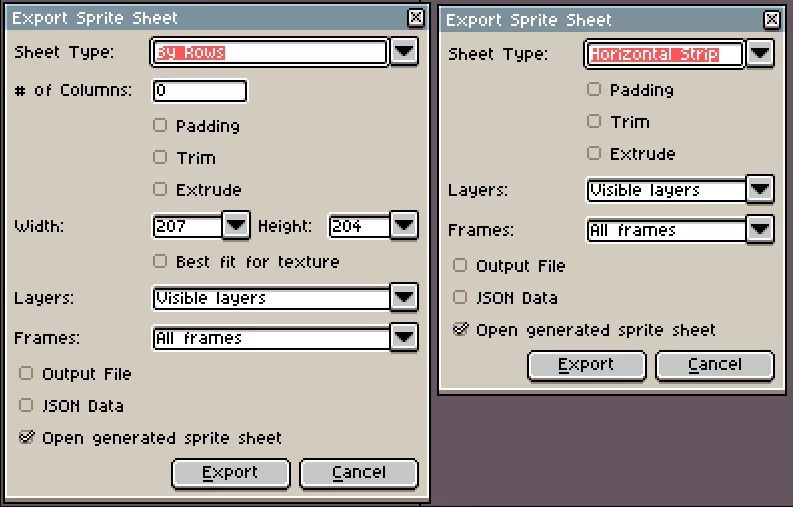Viewport: 793px width, 507px height.
Task: Click Export button in left dialog
Action: (x=231, y=473)
